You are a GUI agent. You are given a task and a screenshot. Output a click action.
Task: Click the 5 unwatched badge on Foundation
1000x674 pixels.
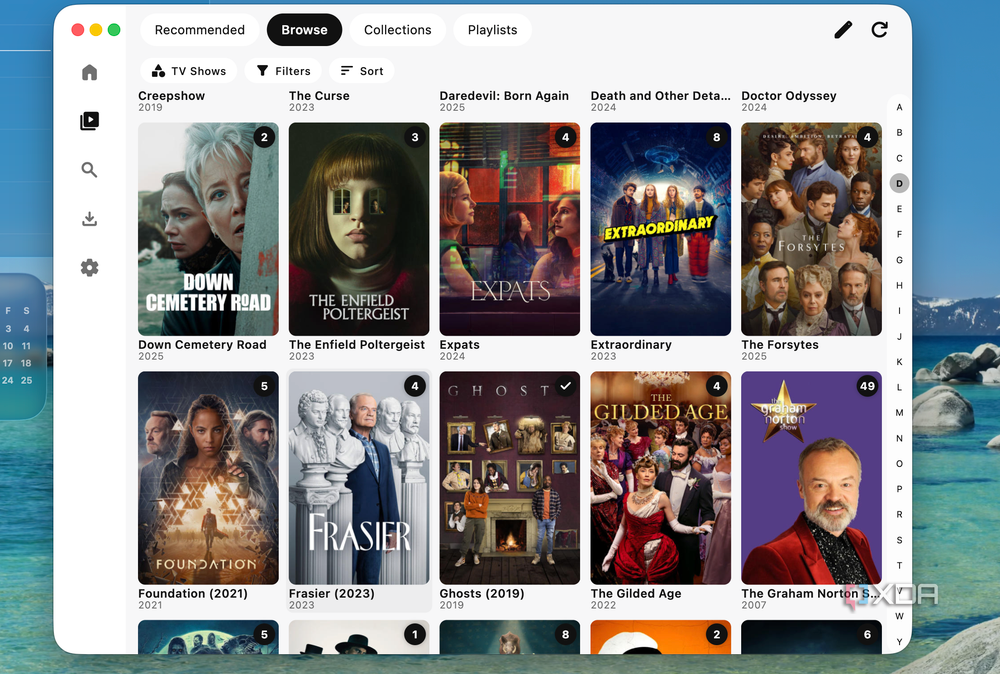(265, 386)
